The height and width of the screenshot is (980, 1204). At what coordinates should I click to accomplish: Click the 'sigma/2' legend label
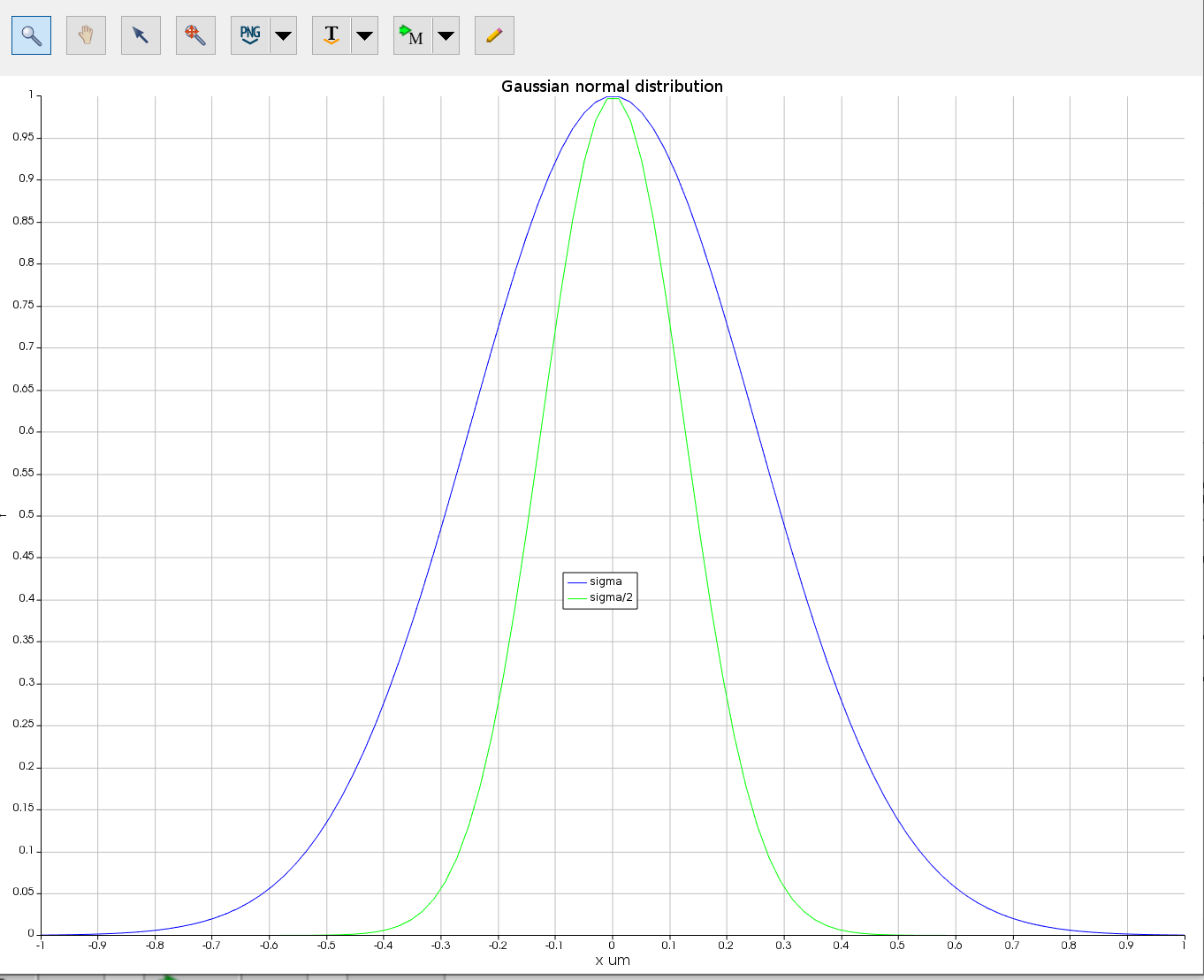tap(611, 597)
